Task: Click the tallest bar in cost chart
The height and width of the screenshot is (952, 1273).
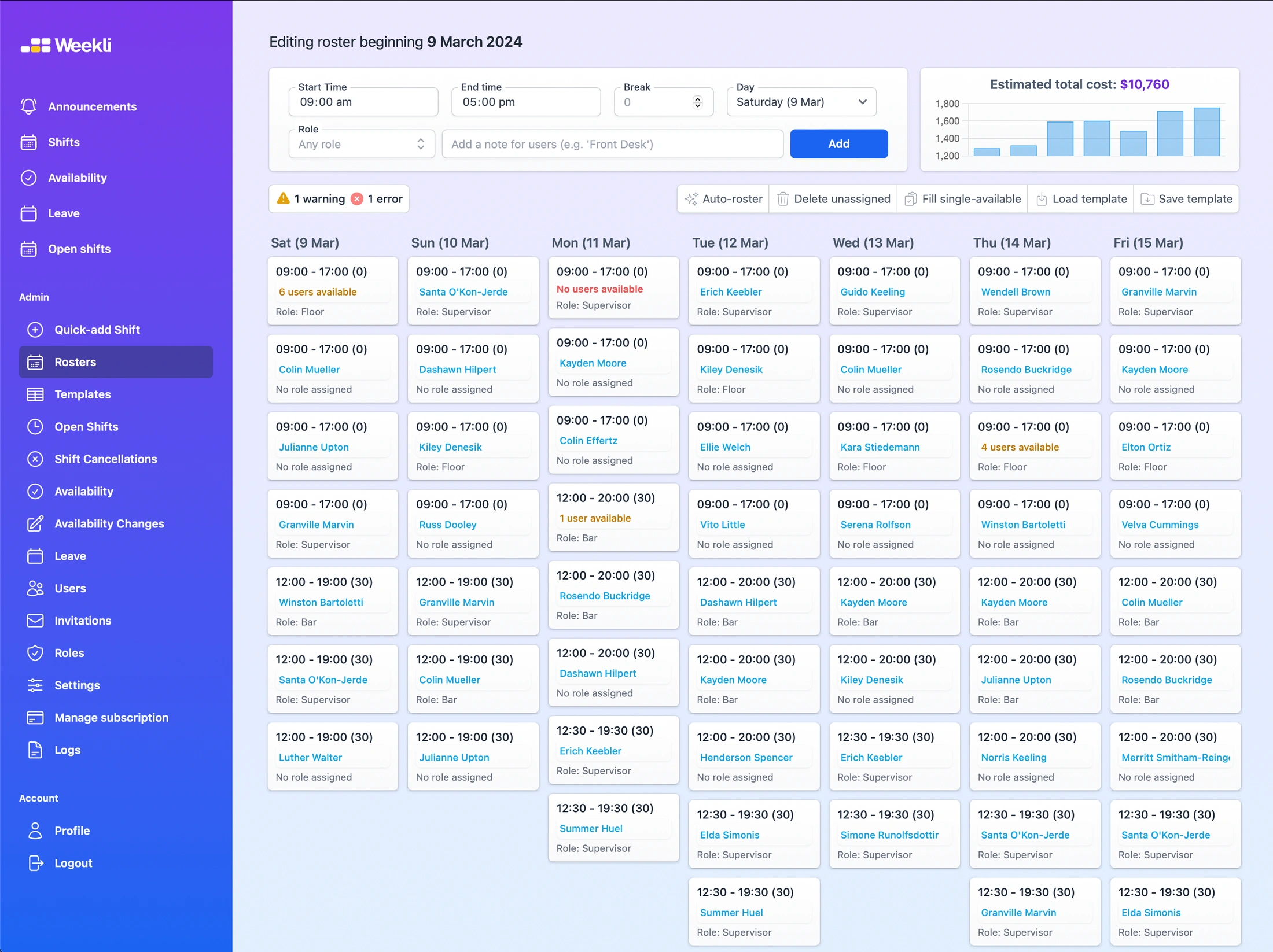Action: [x=1206, y=132]
